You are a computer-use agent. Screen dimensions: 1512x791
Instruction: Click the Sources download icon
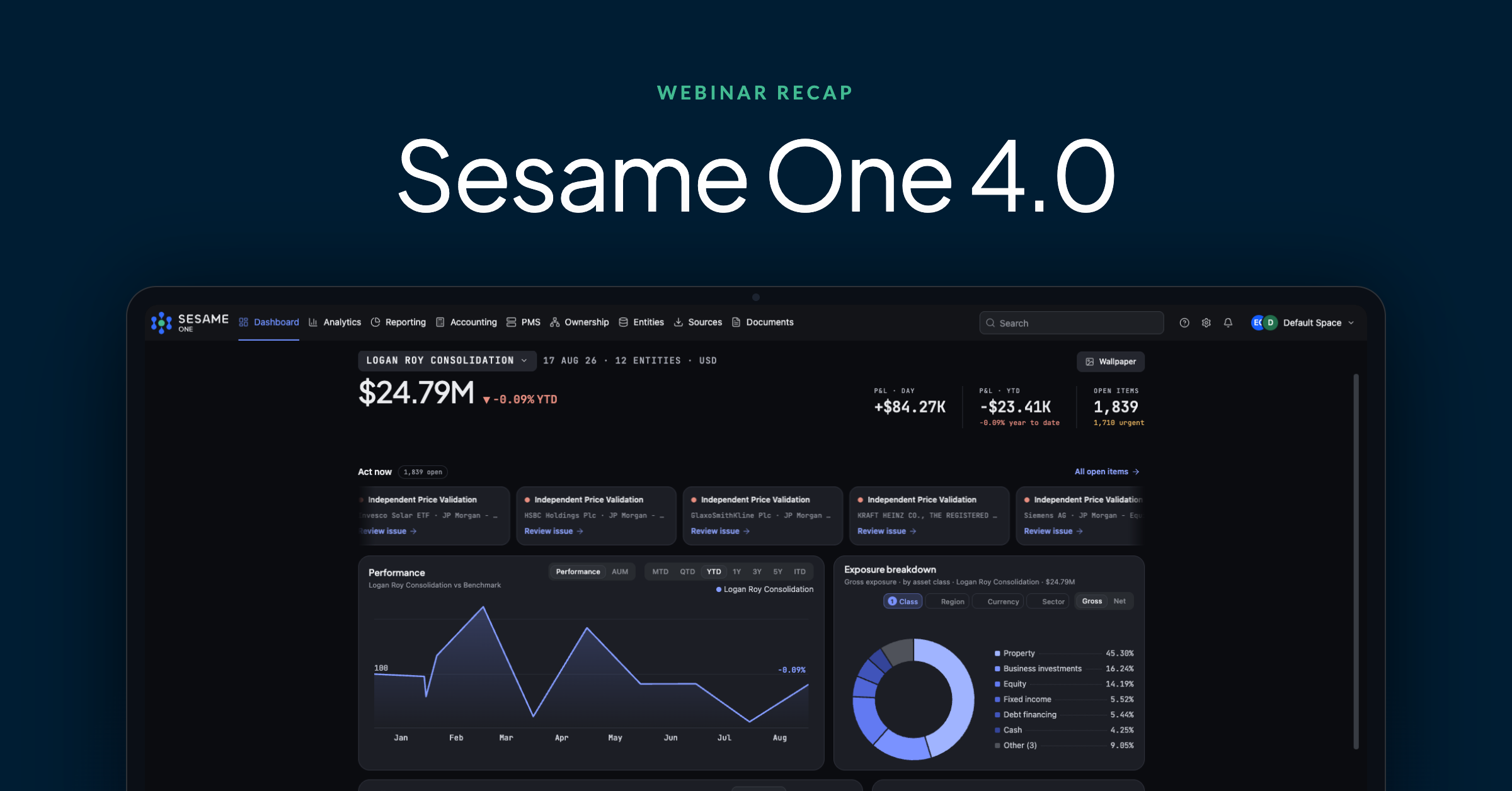coord(679,322)
